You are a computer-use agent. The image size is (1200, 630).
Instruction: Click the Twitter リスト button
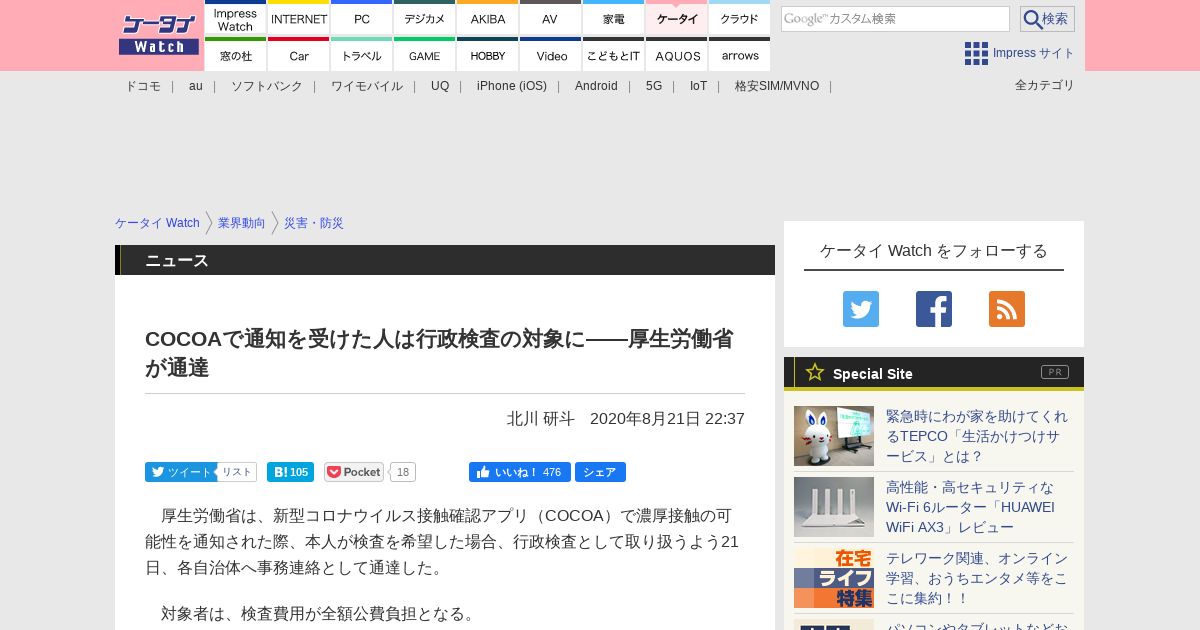point(237,472)
